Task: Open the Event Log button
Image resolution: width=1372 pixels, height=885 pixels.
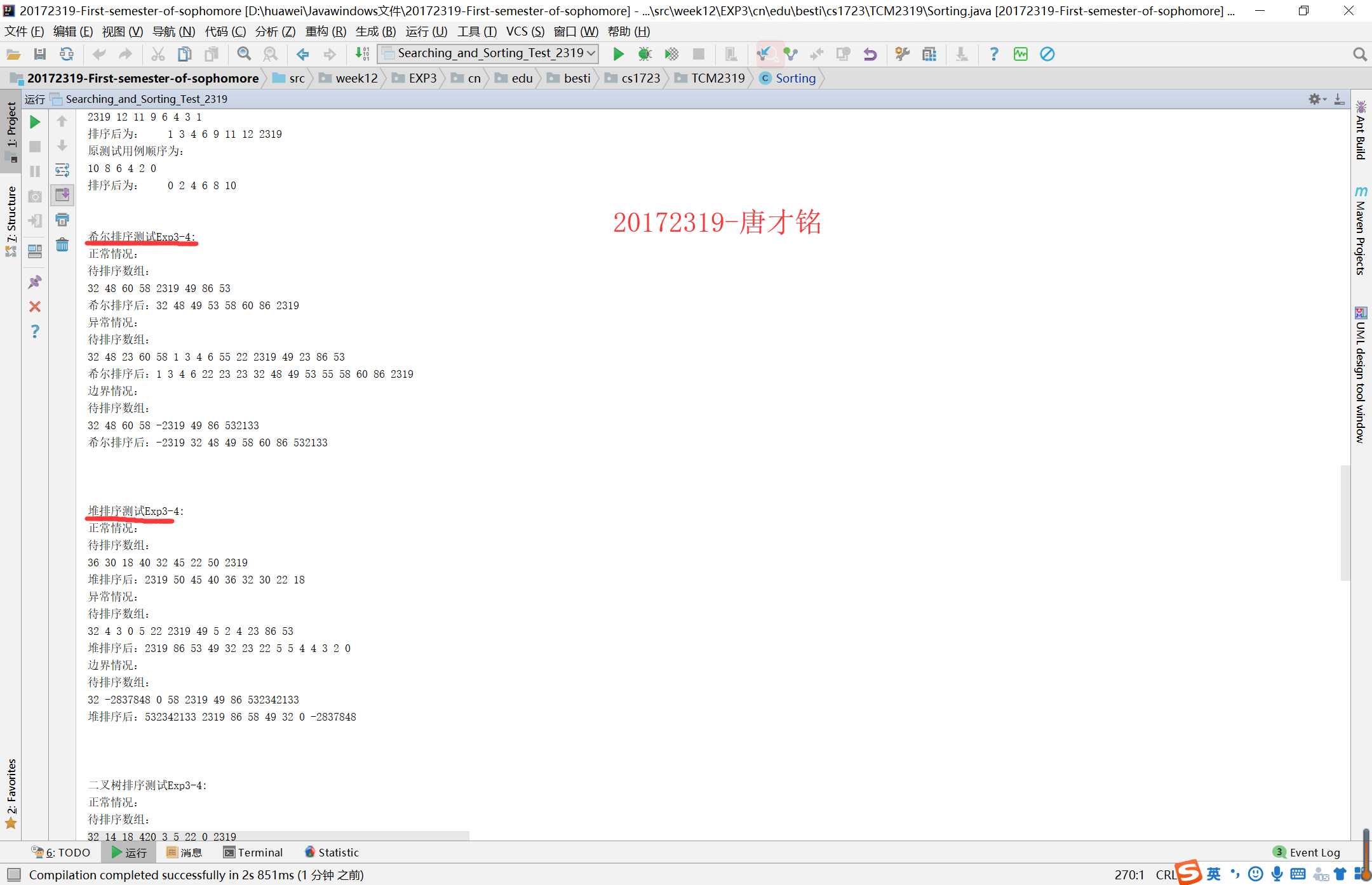Action: pyautogui.click(x=1307, y=853)
